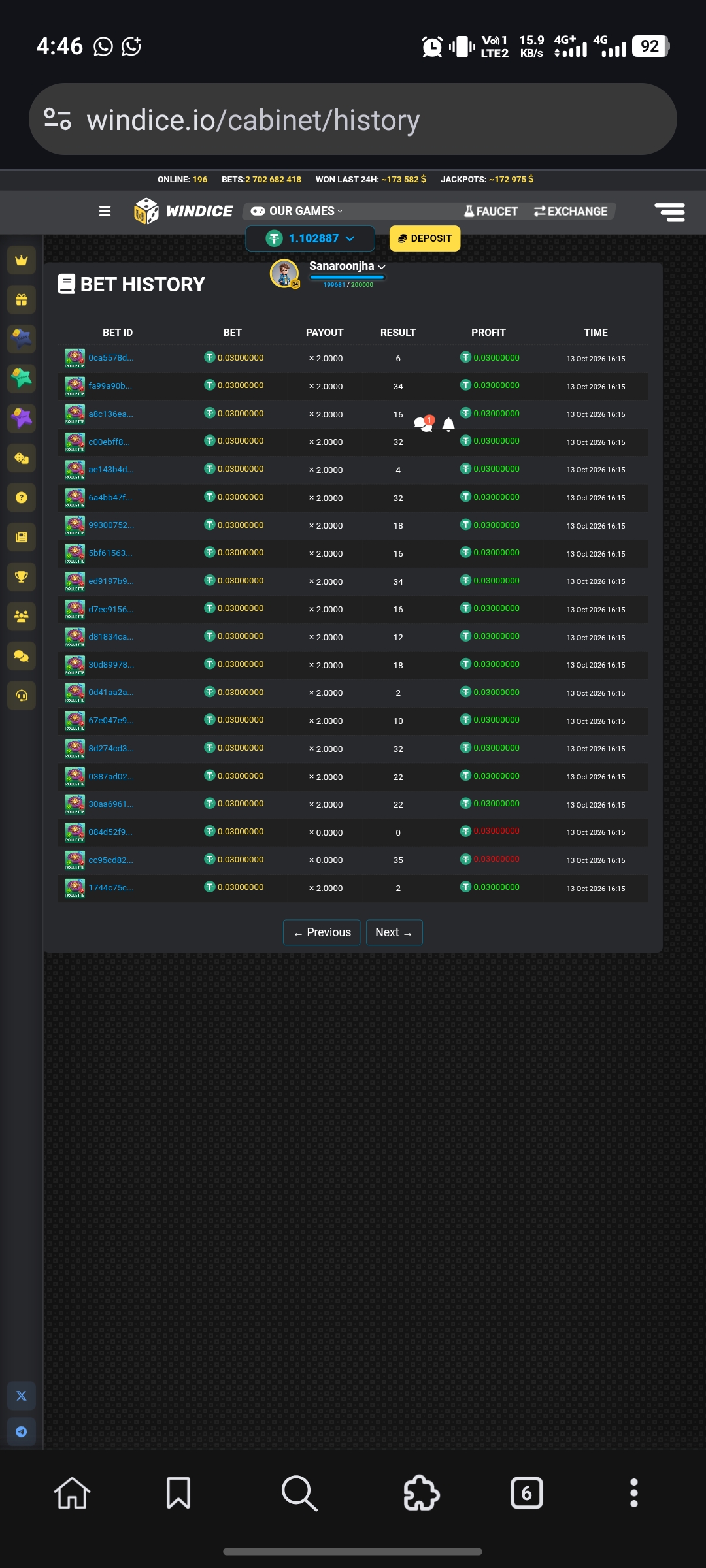Viewport: 706px width, 1568px height.
Task: Expand the Sanaroonjha account dropdown
Action: coord(347,266)
